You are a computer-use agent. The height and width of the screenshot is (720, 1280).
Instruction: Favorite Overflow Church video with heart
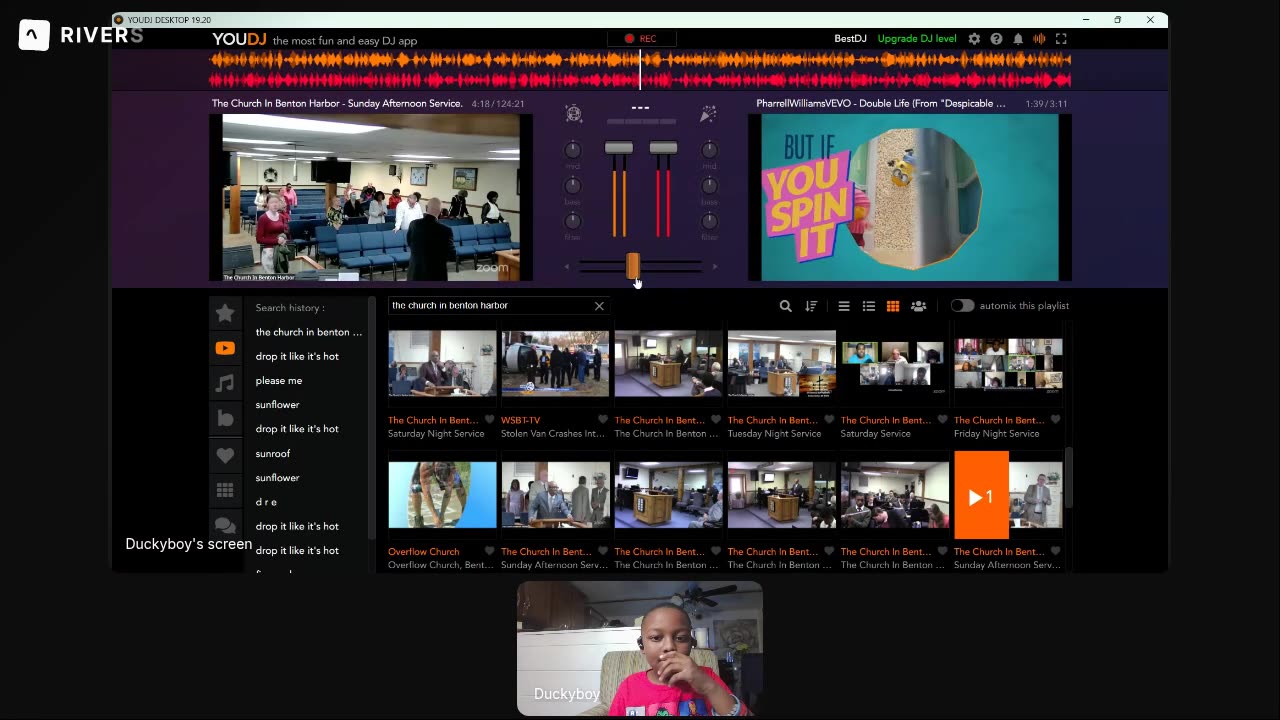pyautogui.click(x=490, y=551)
